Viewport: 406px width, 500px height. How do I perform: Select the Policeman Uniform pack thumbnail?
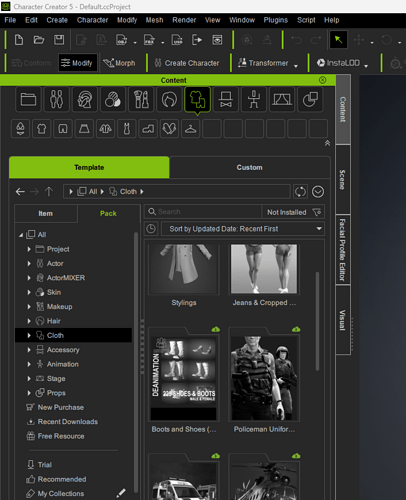click(264, 378)
